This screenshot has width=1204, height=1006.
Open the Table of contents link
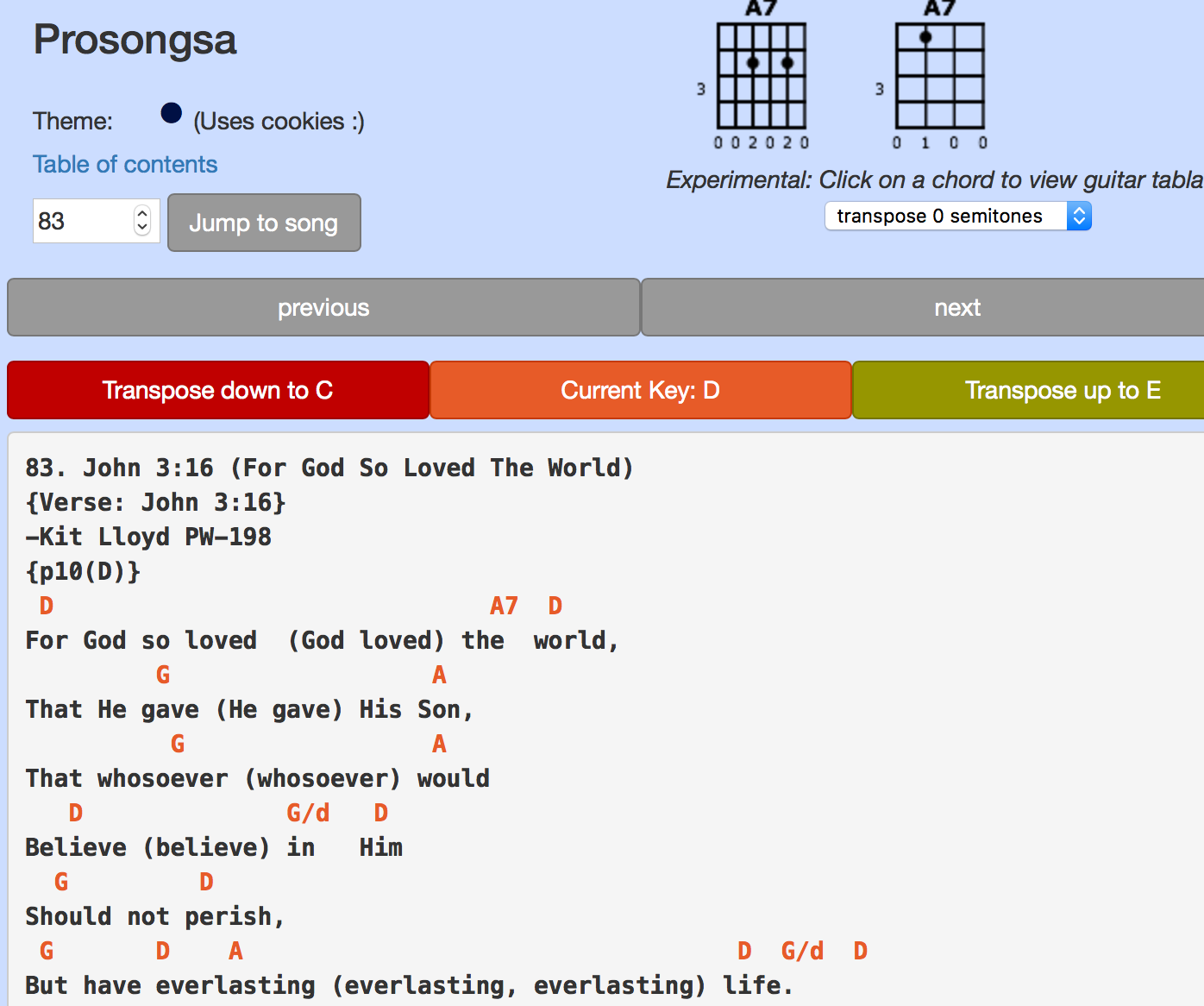tap(125, 165)
